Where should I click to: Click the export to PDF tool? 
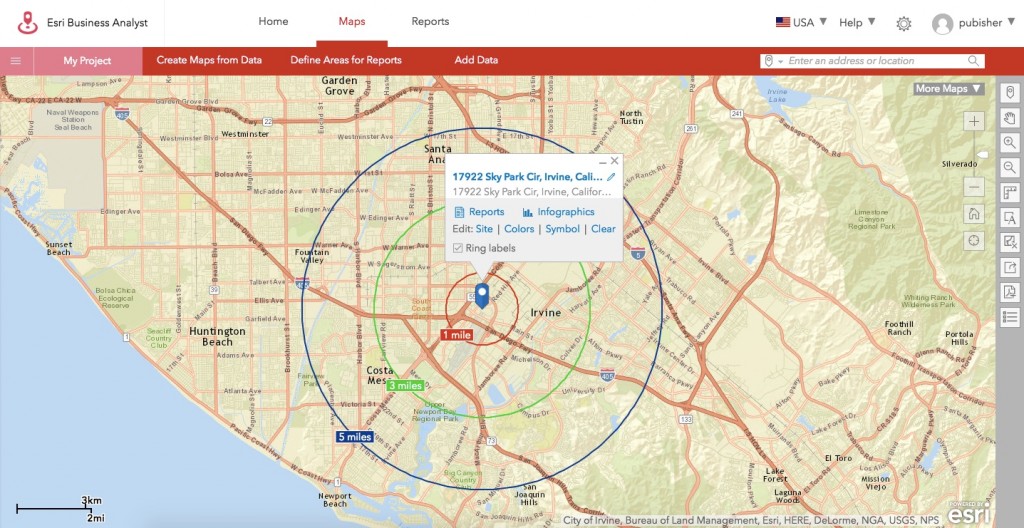[1010, 292]
